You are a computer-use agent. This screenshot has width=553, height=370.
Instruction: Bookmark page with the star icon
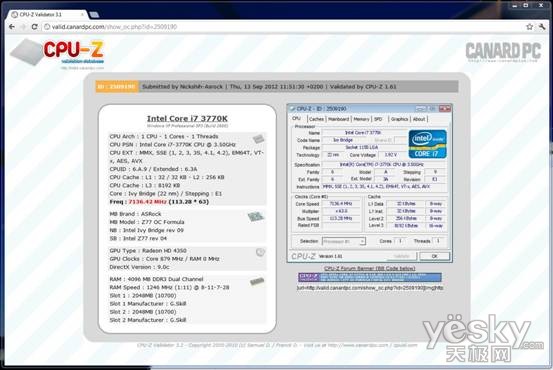tap(529, 27)
